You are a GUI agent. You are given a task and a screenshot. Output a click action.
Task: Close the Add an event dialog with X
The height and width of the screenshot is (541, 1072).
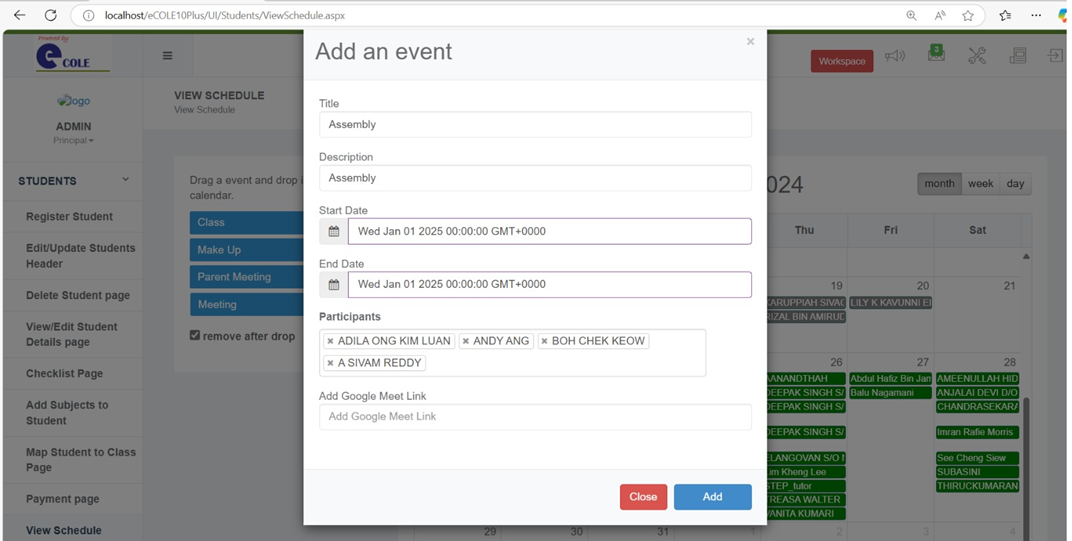coord(750,42)
